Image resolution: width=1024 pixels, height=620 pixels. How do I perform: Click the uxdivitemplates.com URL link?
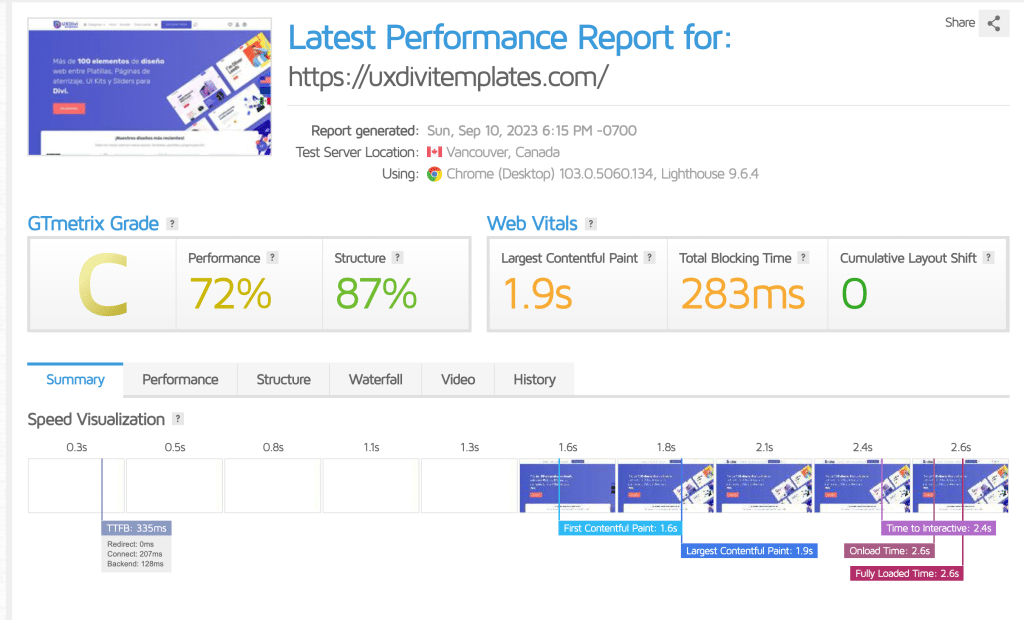click(448, 76)
